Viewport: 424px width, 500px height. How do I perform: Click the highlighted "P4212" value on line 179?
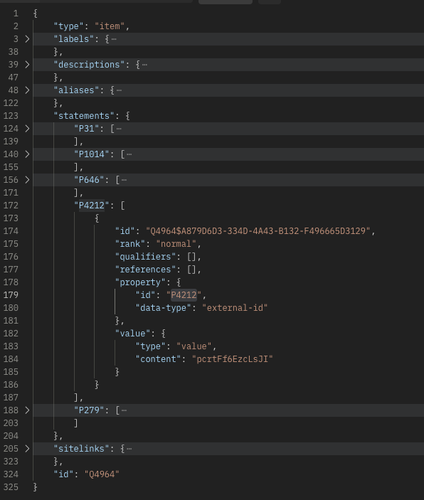click(184, 295)
